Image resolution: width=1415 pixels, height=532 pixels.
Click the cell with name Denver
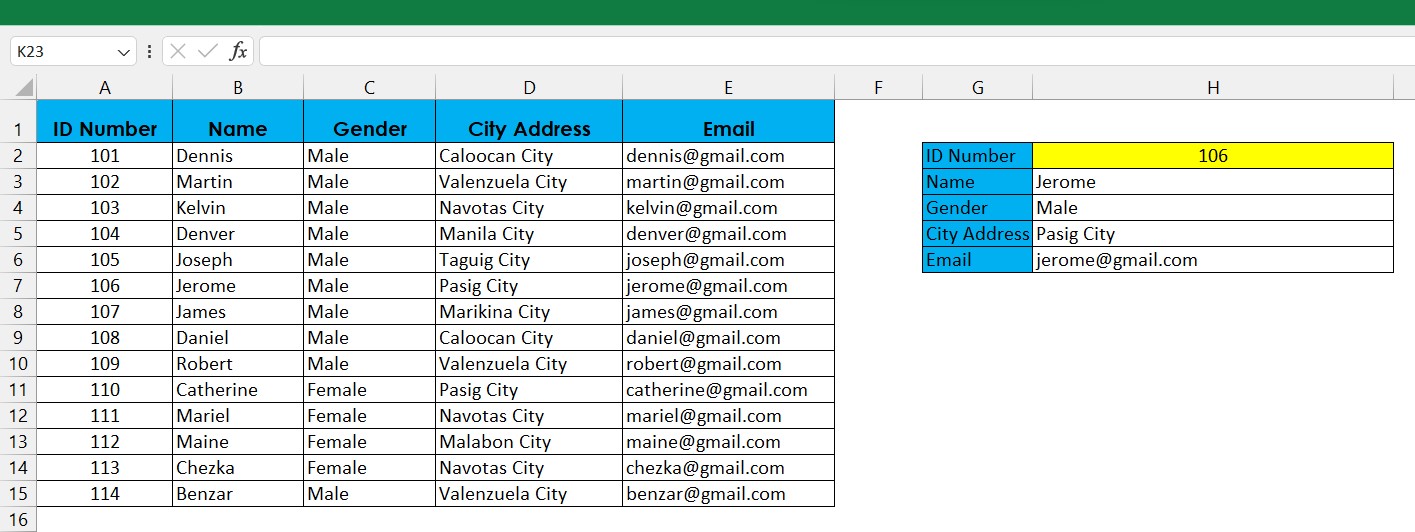pyautogui.click(x=238, y=234)
